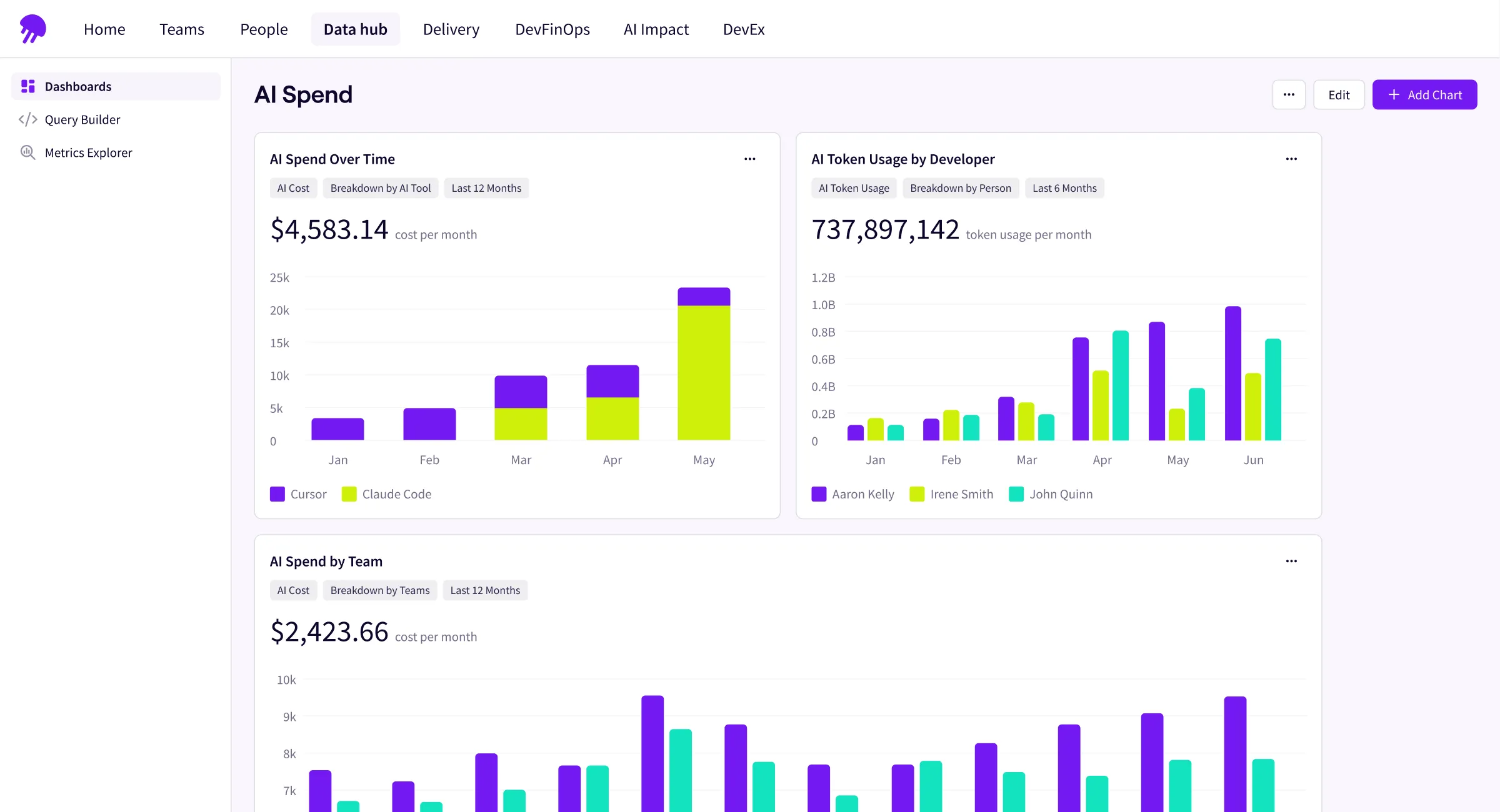Go to the Home tab
Viewport: 1500px width, 812px height.
click(x=104, y=29)
